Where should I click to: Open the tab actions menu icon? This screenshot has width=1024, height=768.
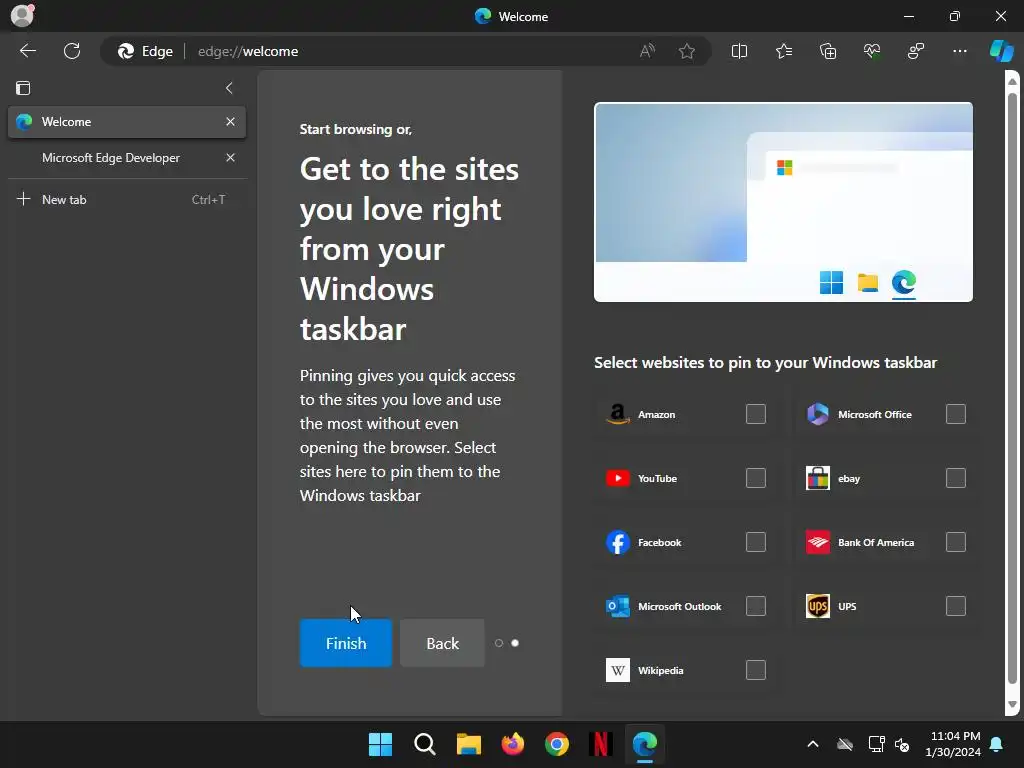click(x=23, y=88)
